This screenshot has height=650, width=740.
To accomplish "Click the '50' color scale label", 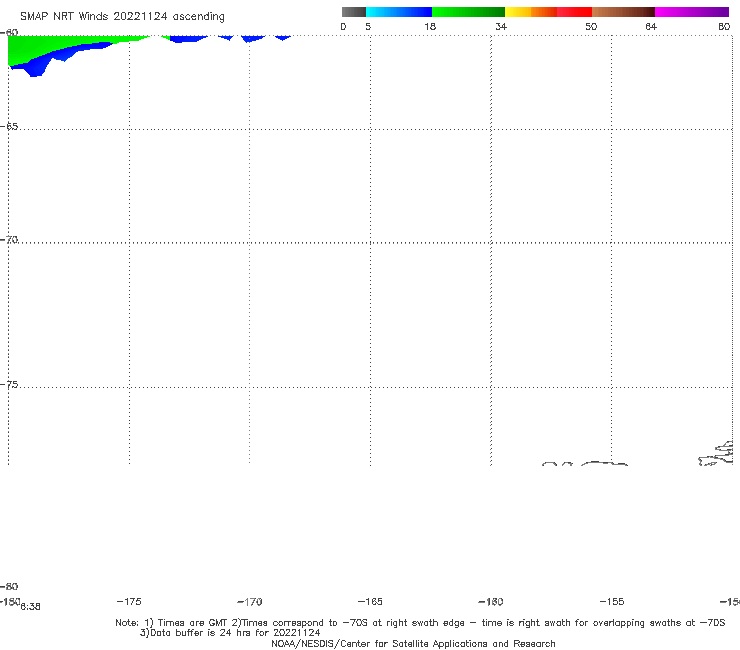I will [x=591, y=26].
